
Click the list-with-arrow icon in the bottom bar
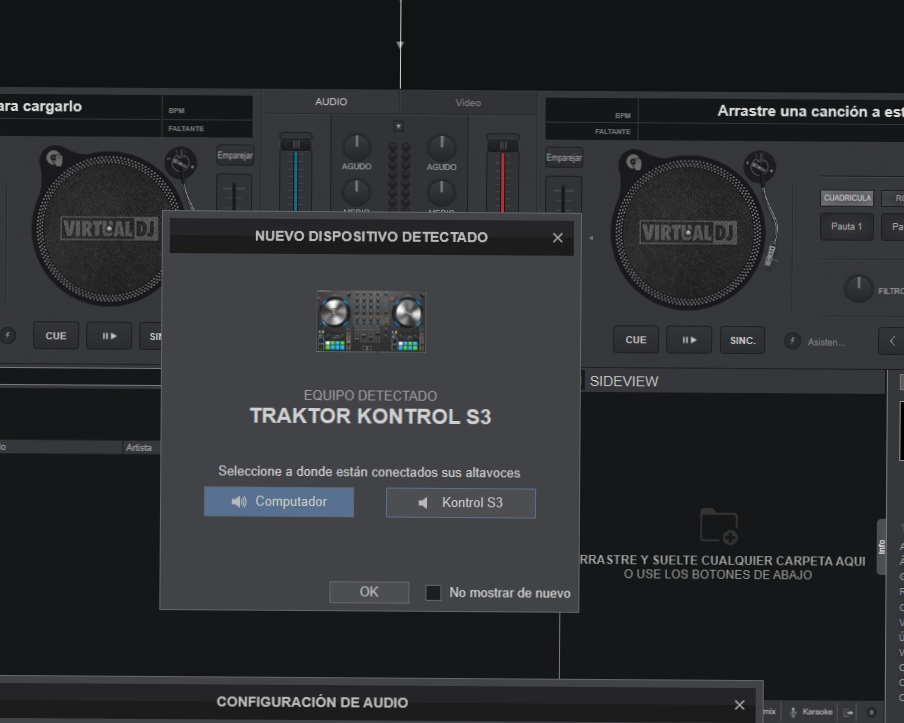click(848, 713)
